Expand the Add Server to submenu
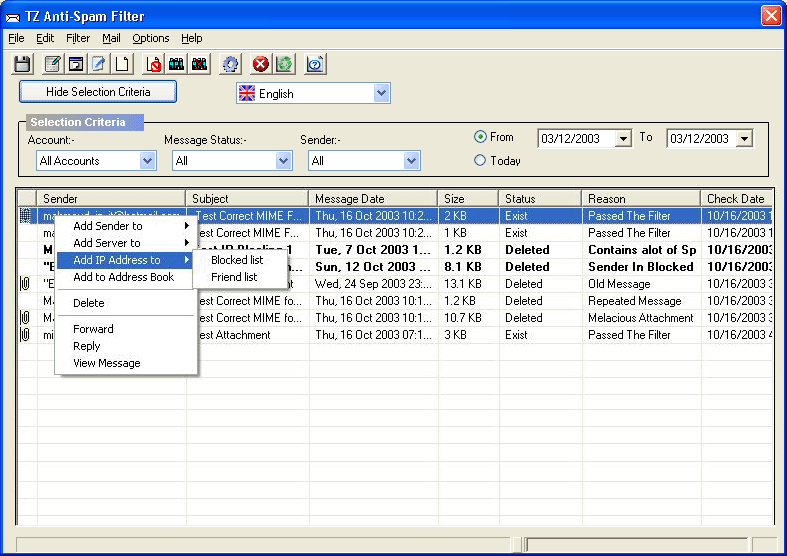 (124, 243)
